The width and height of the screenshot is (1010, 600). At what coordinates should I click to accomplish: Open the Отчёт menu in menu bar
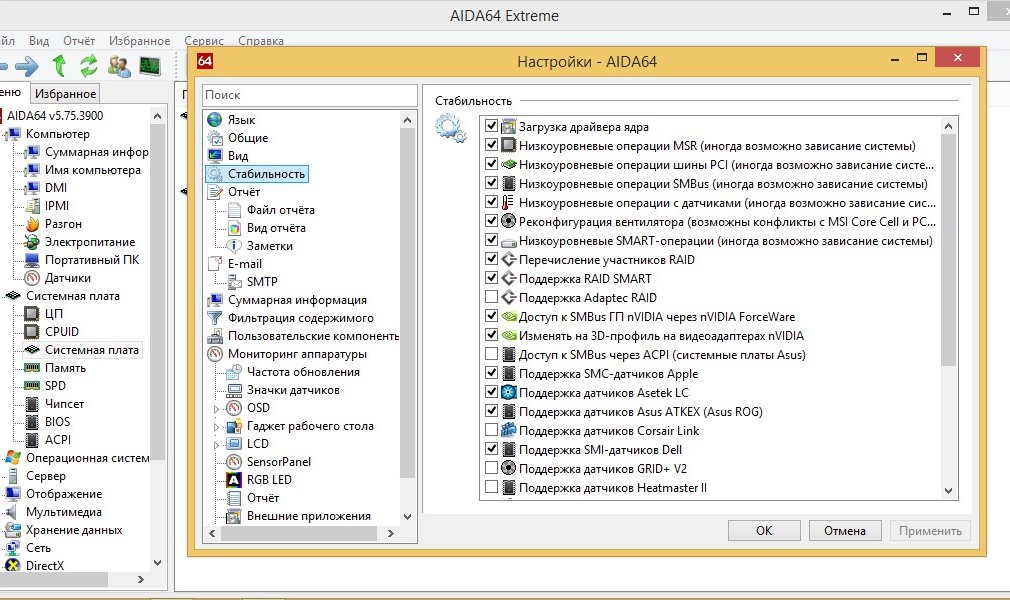[x=79, y=41]
